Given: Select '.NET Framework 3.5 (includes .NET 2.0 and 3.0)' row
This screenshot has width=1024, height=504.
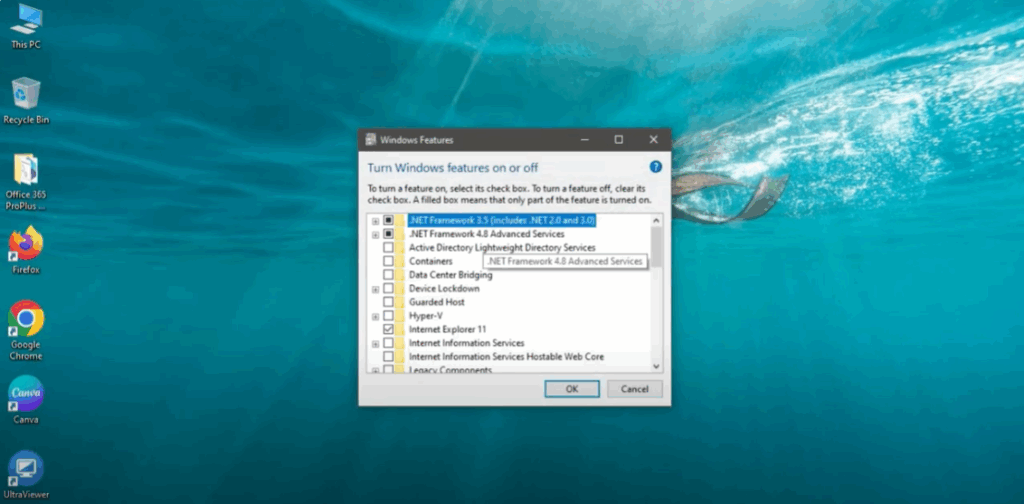Looking at the screenshot, I should 502,220.
